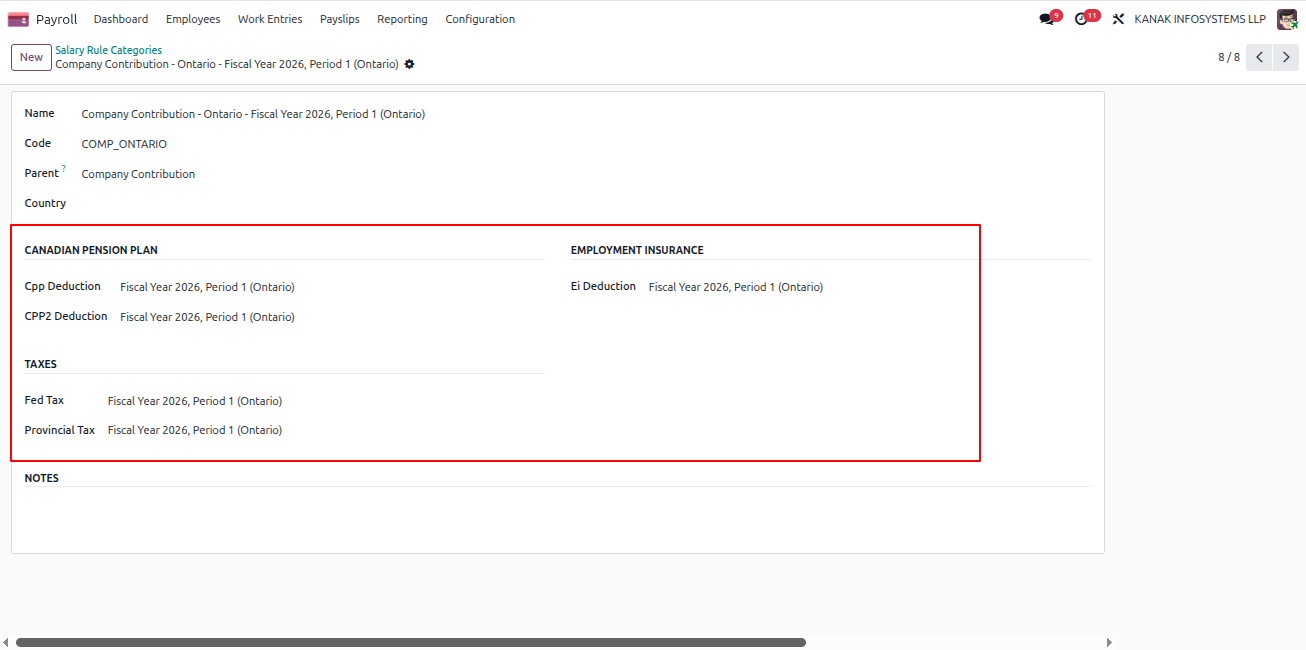The width and height of the screenshot is (1306, 650).
Task: Click the Cpp Deduction label
Action: coord(63,287)
